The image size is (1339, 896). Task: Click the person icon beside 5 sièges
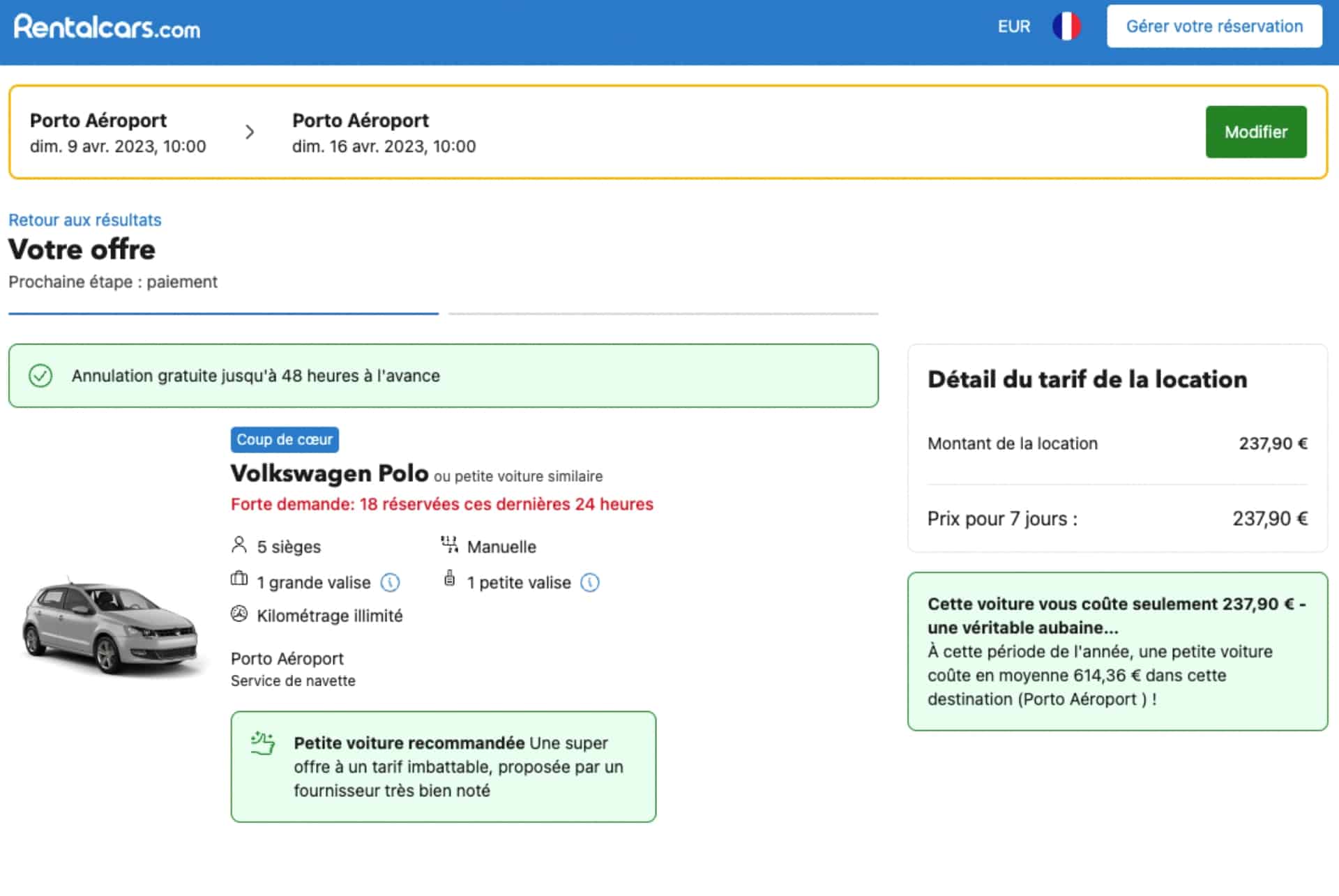pyautogui.click(x=239, y=545)
